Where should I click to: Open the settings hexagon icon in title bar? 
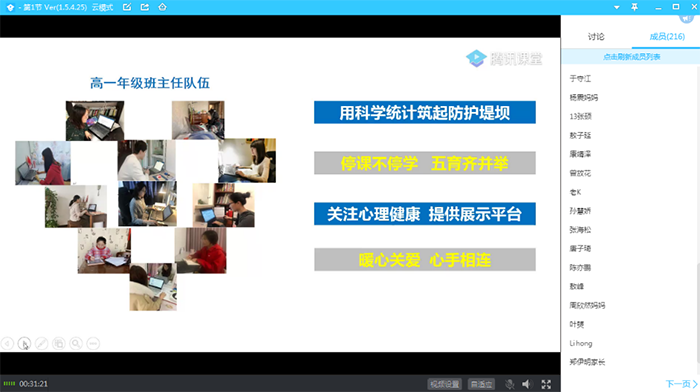[162, 7]
